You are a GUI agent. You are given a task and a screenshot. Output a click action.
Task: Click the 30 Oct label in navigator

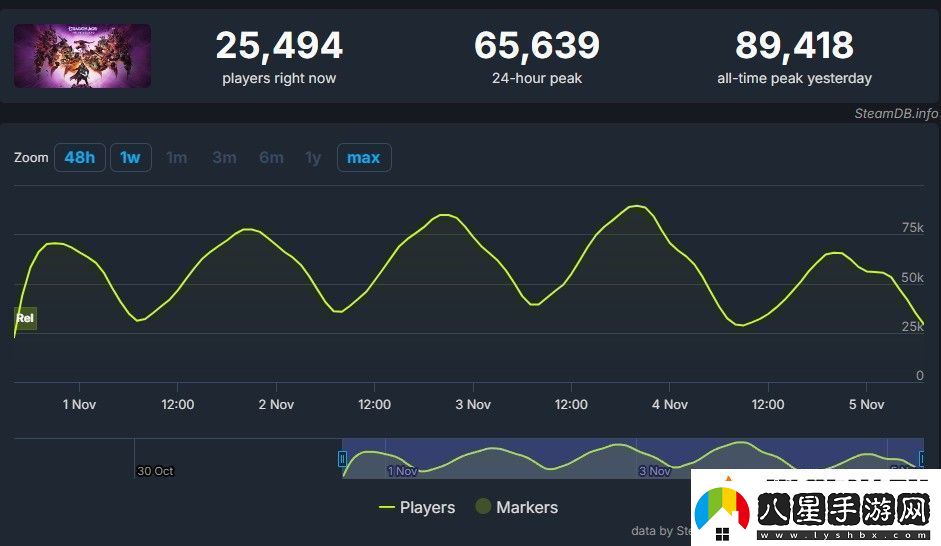tap(155, 471)
